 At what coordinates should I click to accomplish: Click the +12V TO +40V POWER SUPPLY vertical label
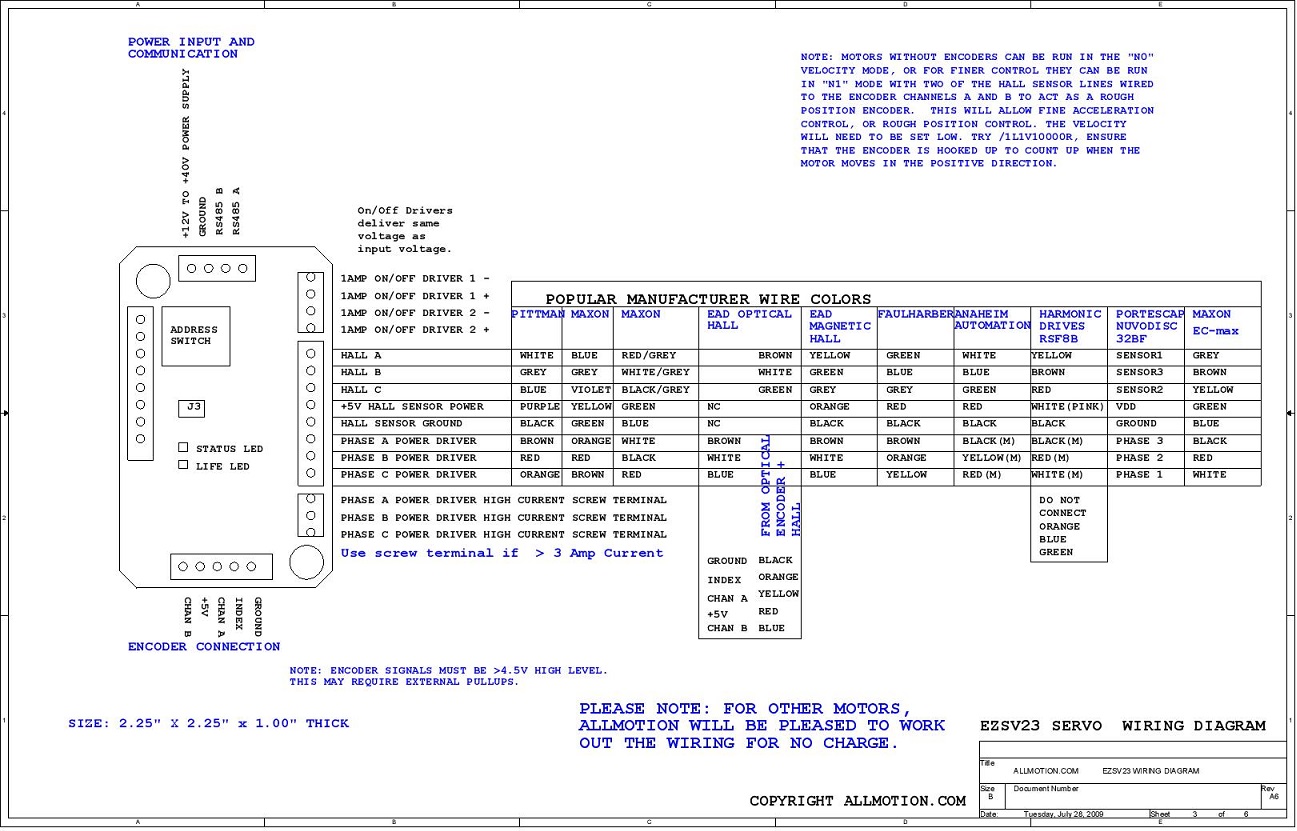click(x=185, y=153)
